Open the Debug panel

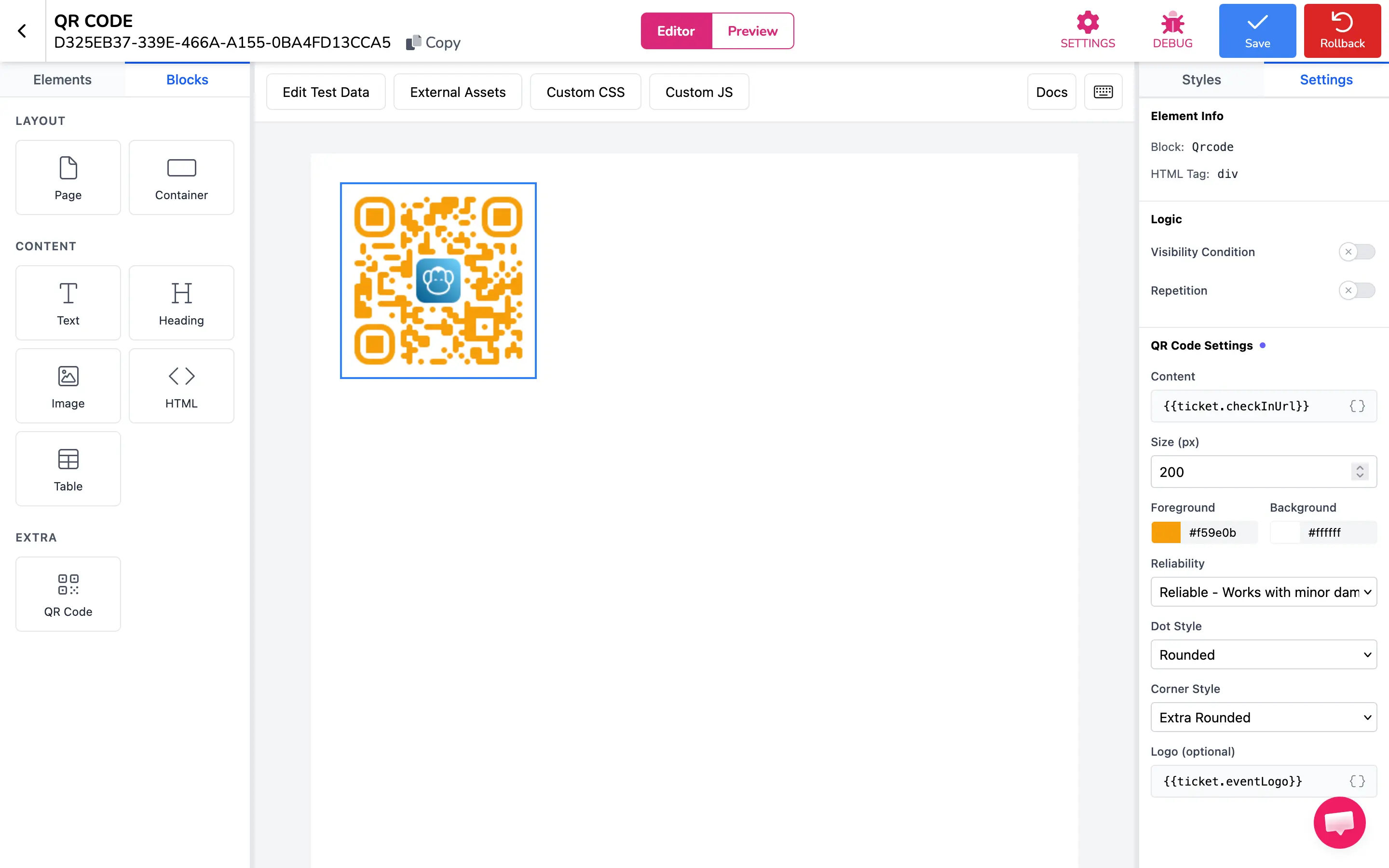[x=1172, y=30]
